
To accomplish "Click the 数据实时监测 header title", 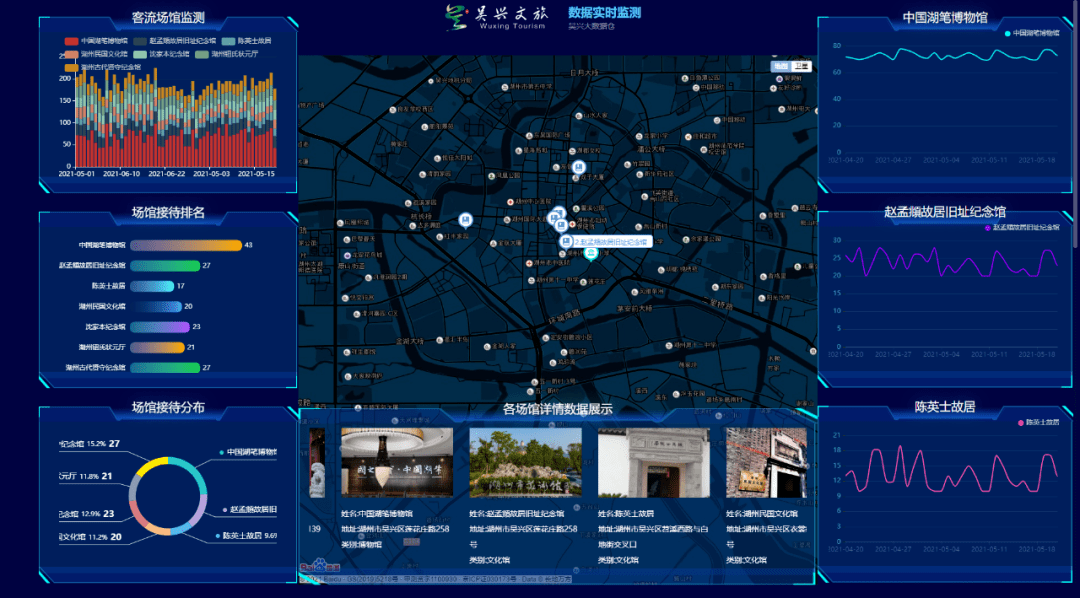I will (605, 12).
